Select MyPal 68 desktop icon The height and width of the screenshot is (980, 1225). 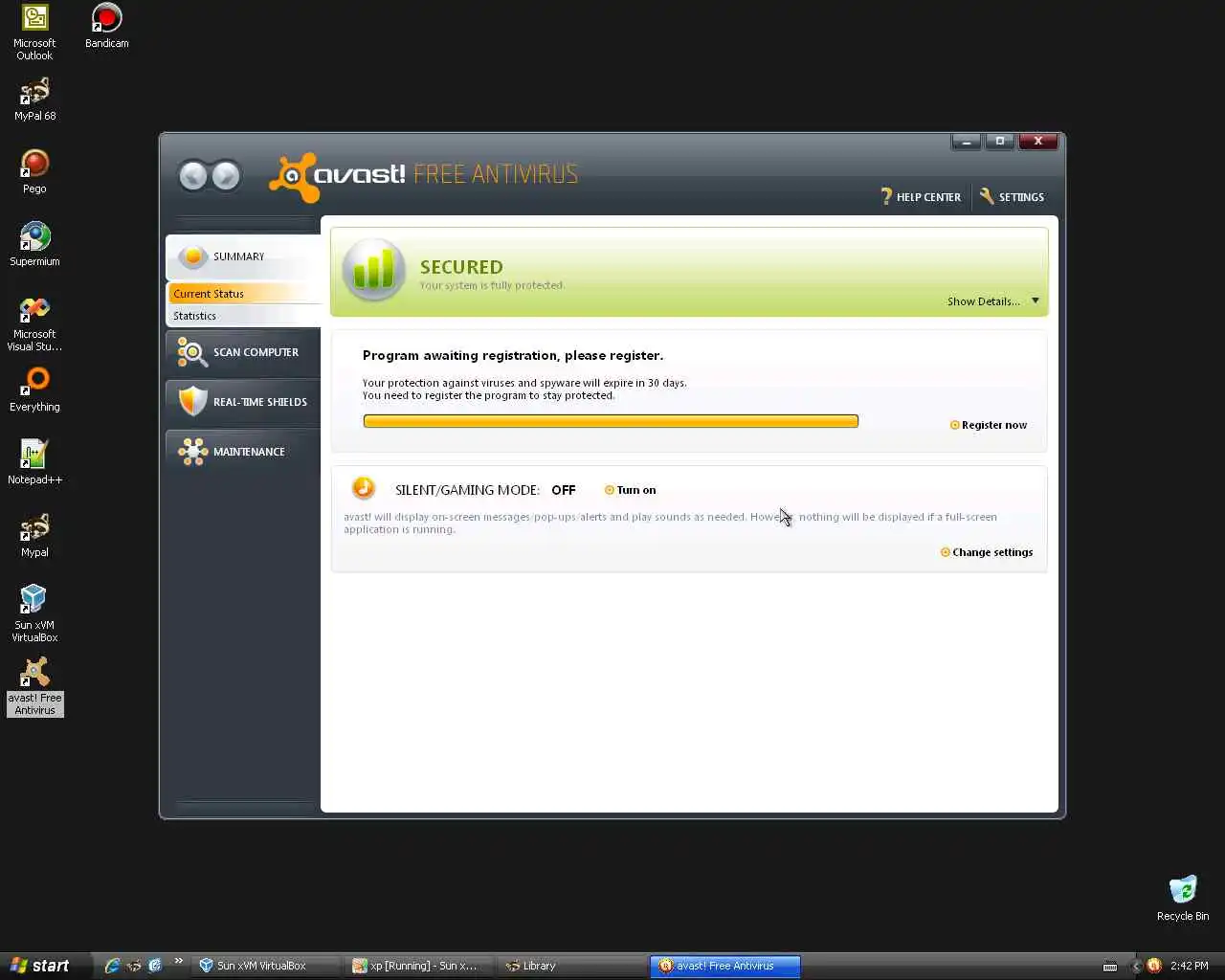pyautogui.click(x=34, y=100)
